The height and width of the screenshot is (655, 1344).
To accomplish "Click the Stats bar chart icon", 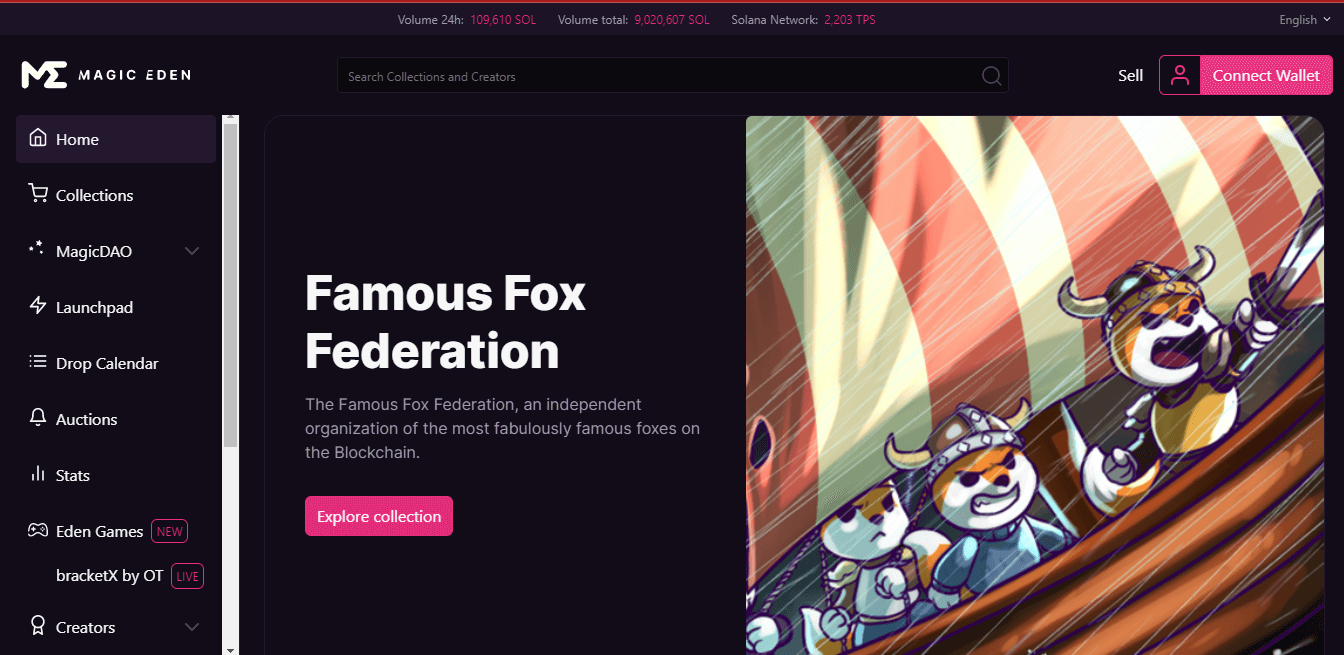I will 38,474.
